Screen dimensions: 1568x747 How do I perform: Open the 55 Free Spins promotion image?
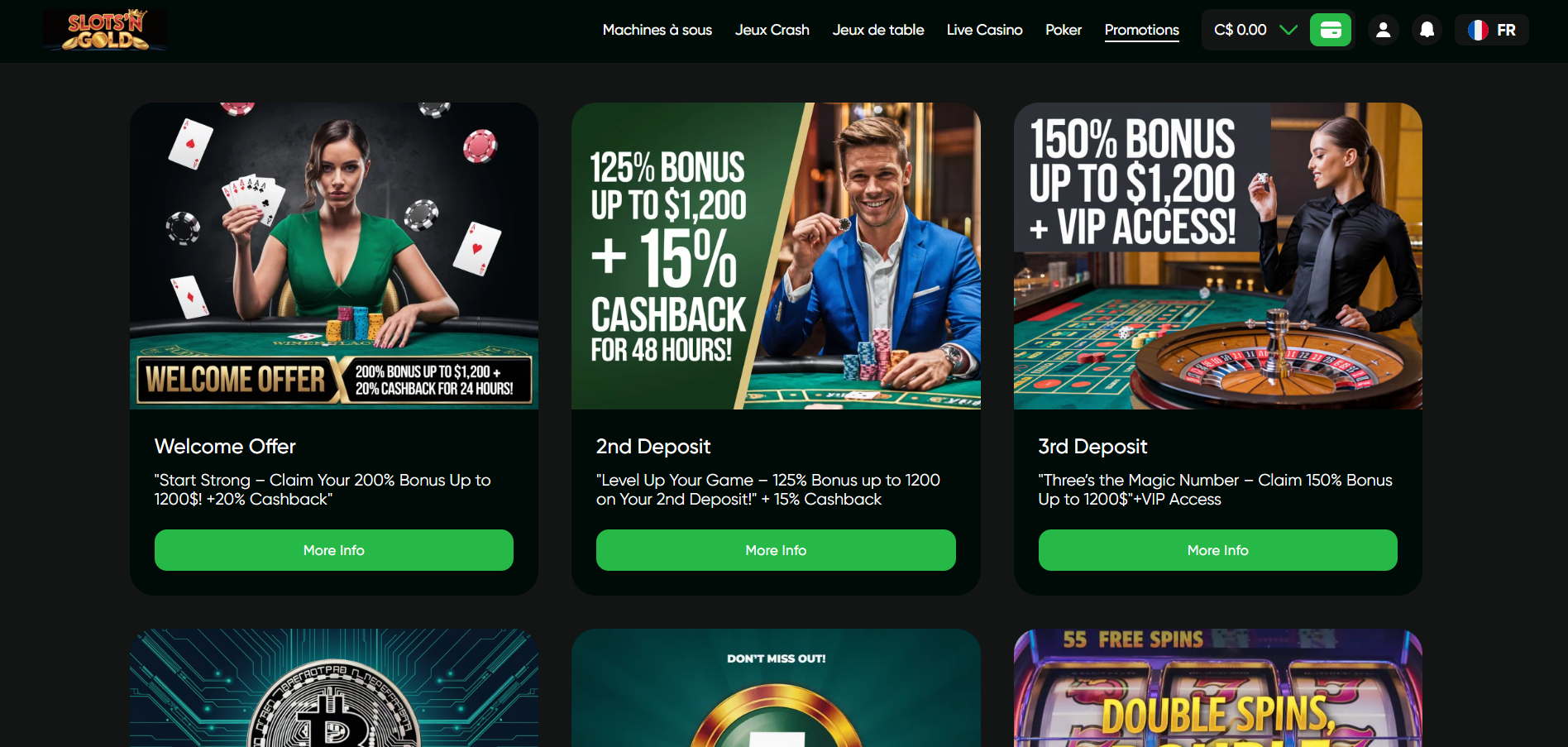pos(1218,688)
